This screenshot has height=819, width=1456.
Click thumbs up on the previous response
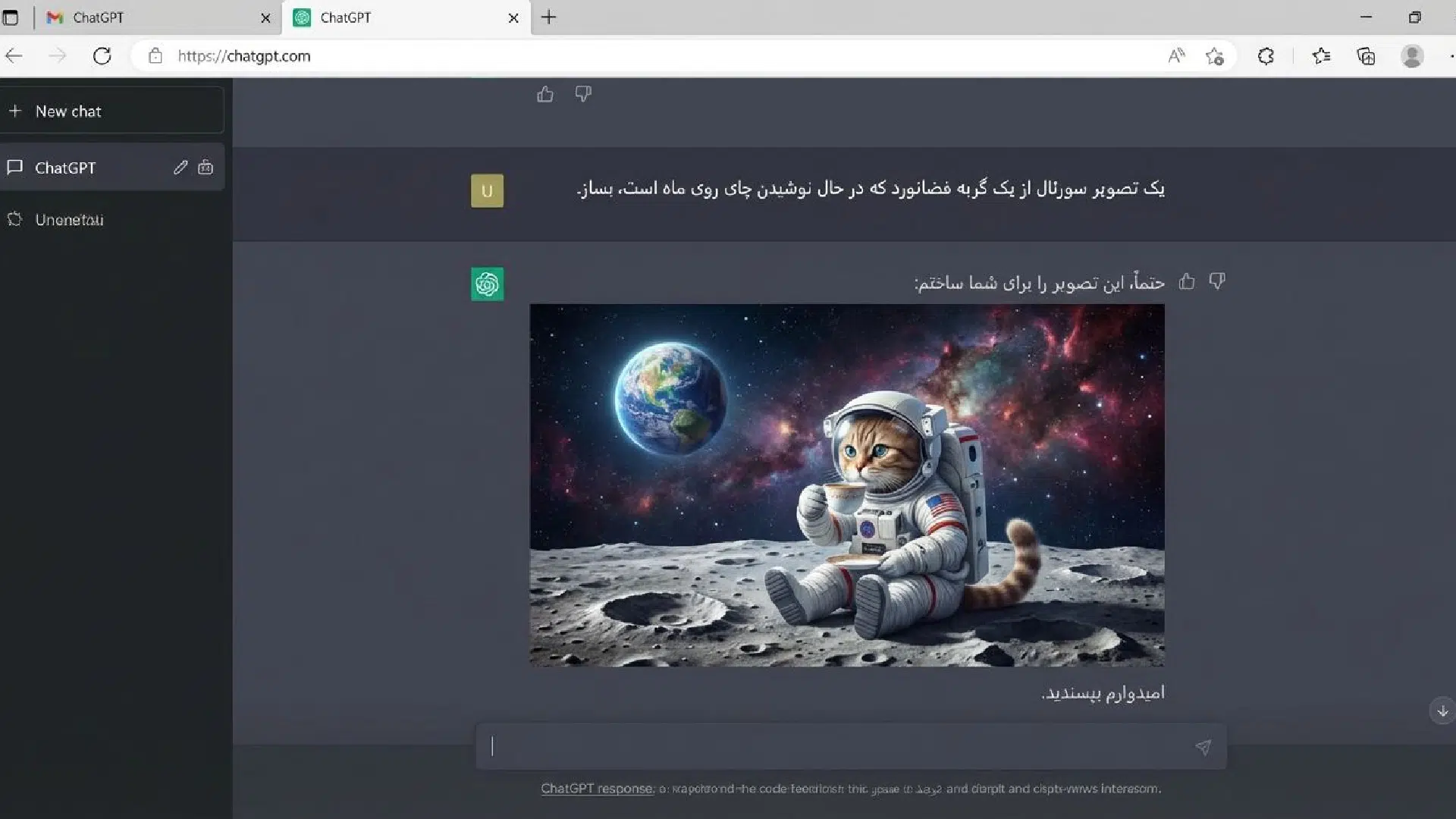pos(544,95)
